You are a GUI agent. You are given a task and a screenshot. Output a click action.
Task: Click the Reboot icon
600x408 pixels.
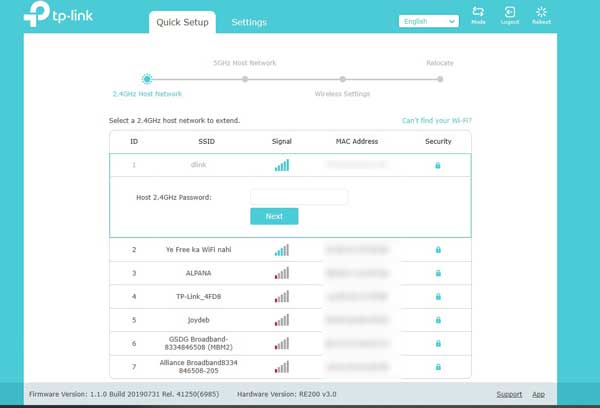click(x=541, y=15)
